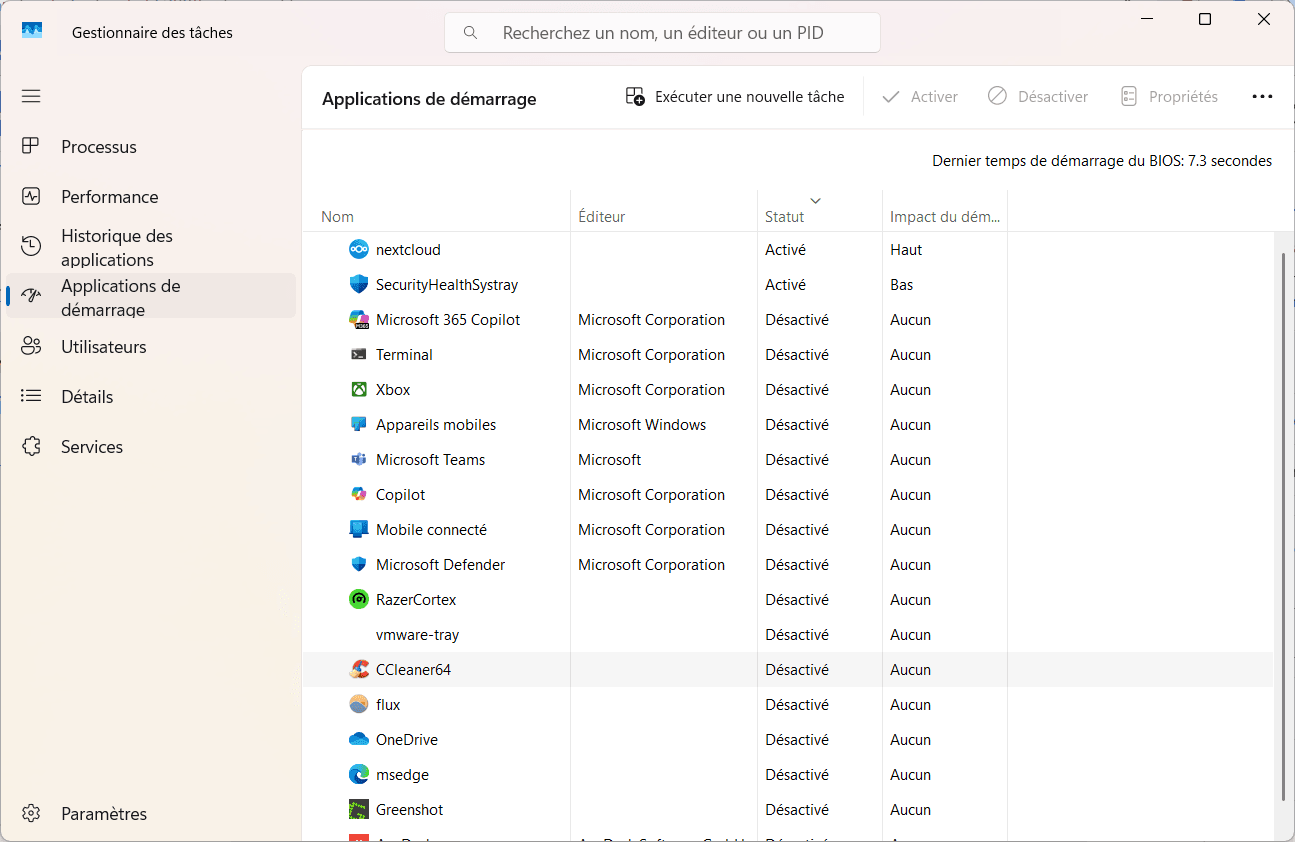
Task: Click the Performance sidebar icon
Action: [31, 196]
